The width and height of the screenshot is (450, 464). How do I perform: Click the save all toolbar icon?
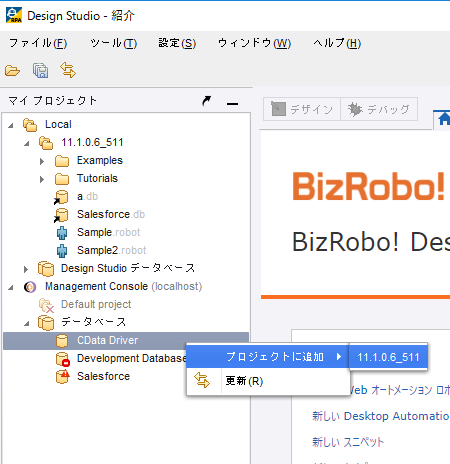click(40, 71)
